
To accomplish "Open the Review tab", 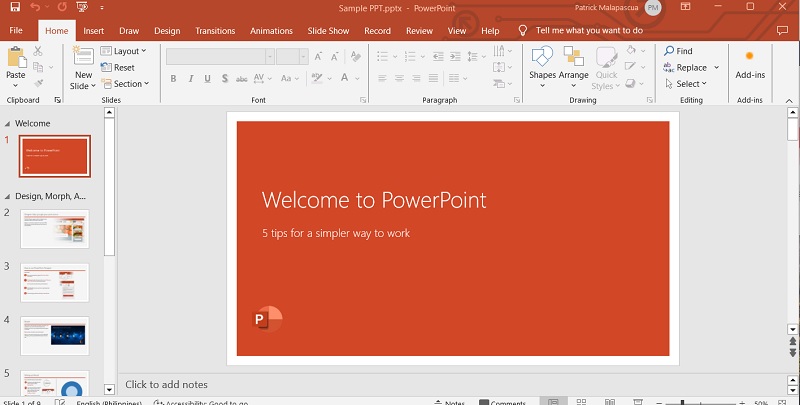I will click(419, 31).
